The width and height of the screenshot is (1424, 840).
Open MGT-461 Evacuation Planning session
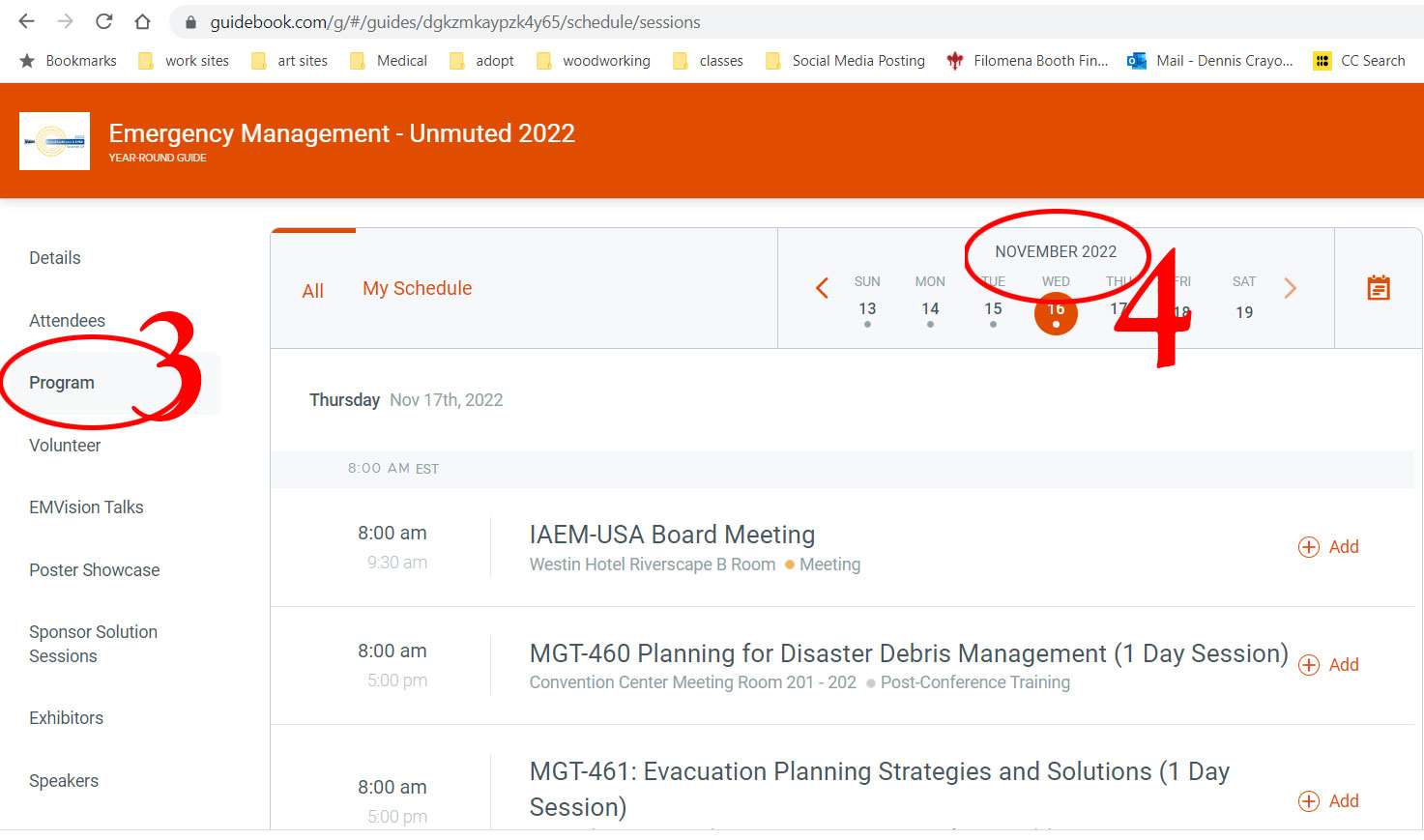[880, 789]
